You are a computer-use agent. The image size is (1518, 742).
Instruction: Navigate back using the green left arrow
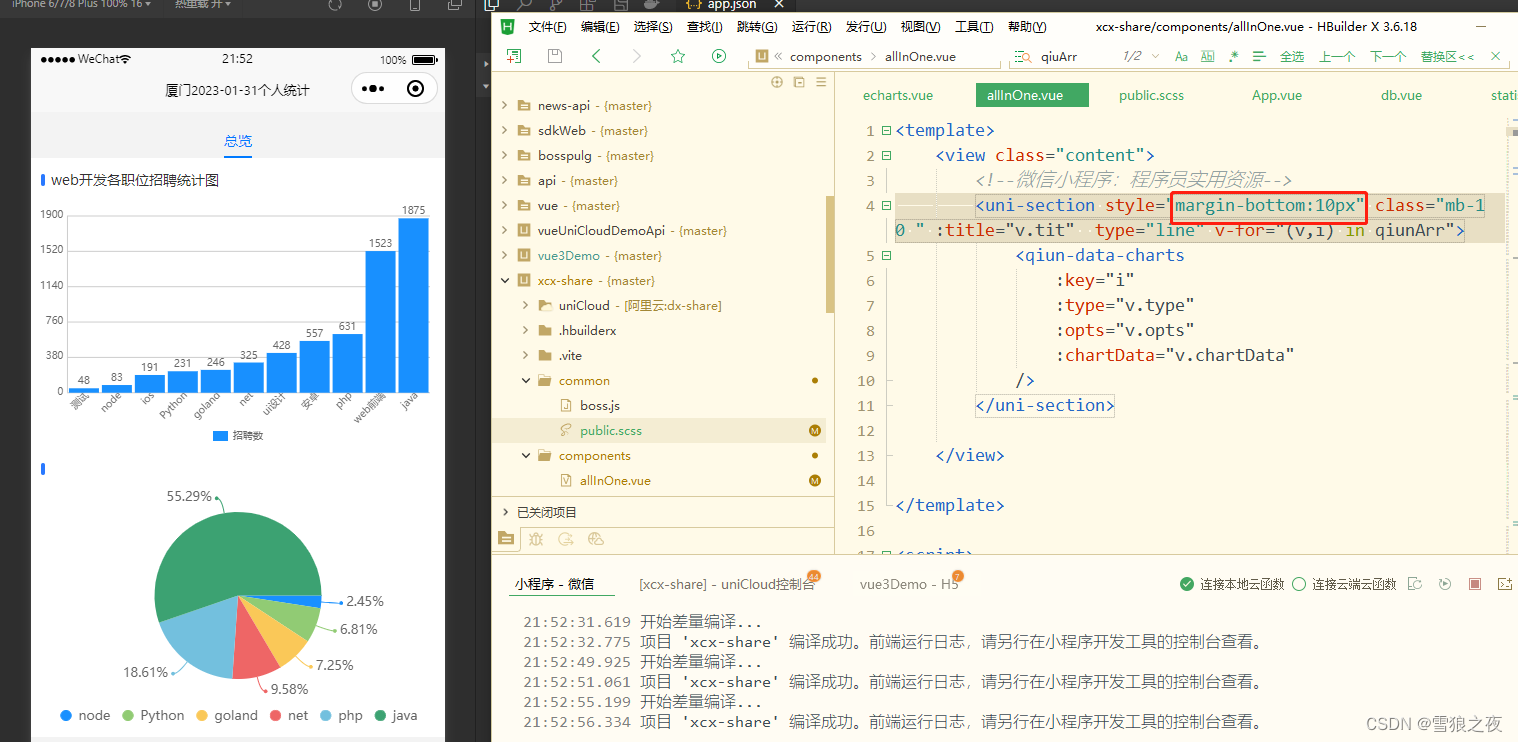pyautogui.click(x=597, y=57)
